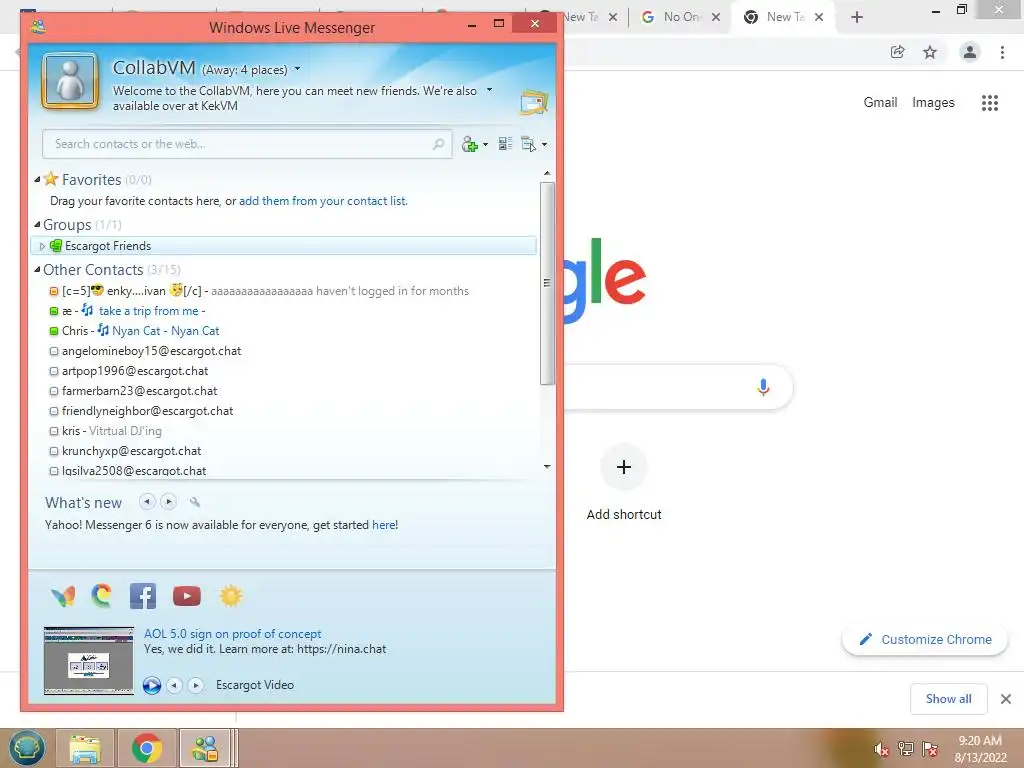Click the voice search microphone icon
Image resolution: width=1024 pixels, height=768 pixels.
click(763, 387)
